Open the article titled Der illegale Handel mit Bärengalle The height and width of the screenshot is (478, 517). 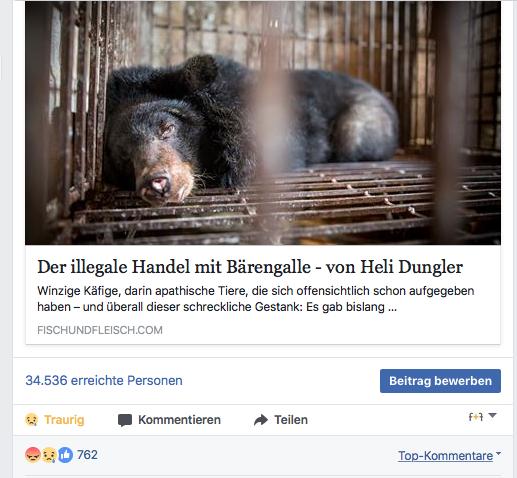[250, 267]
